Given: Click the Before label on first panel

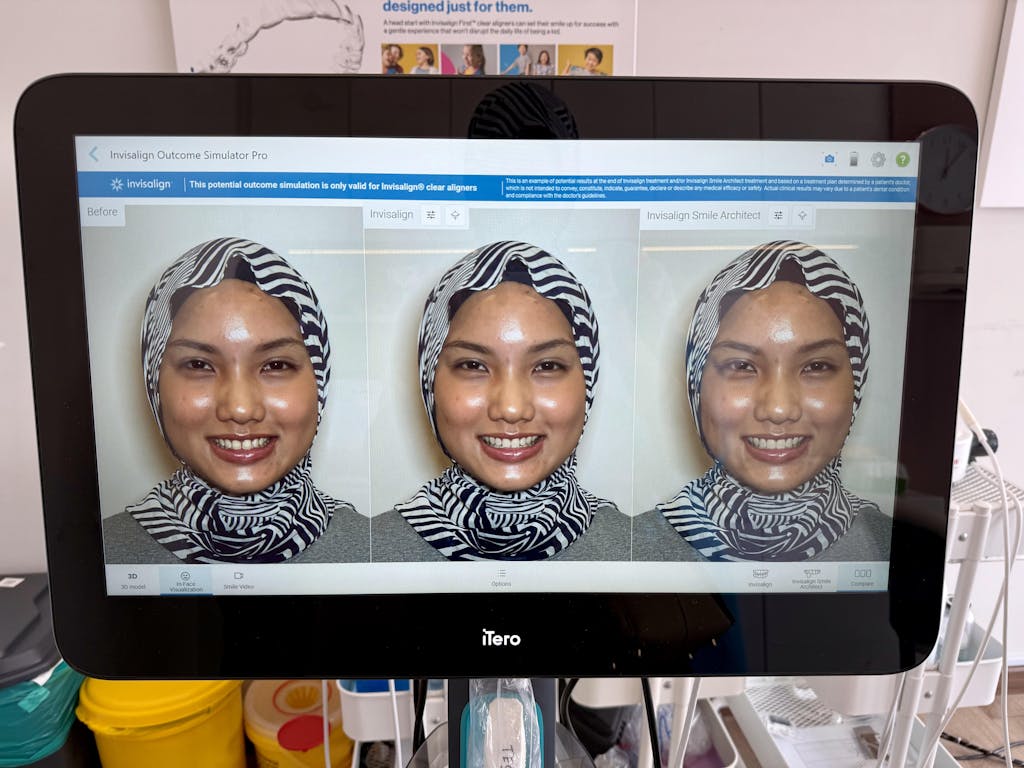Looking at the screenshot, I should pos(102,212).
